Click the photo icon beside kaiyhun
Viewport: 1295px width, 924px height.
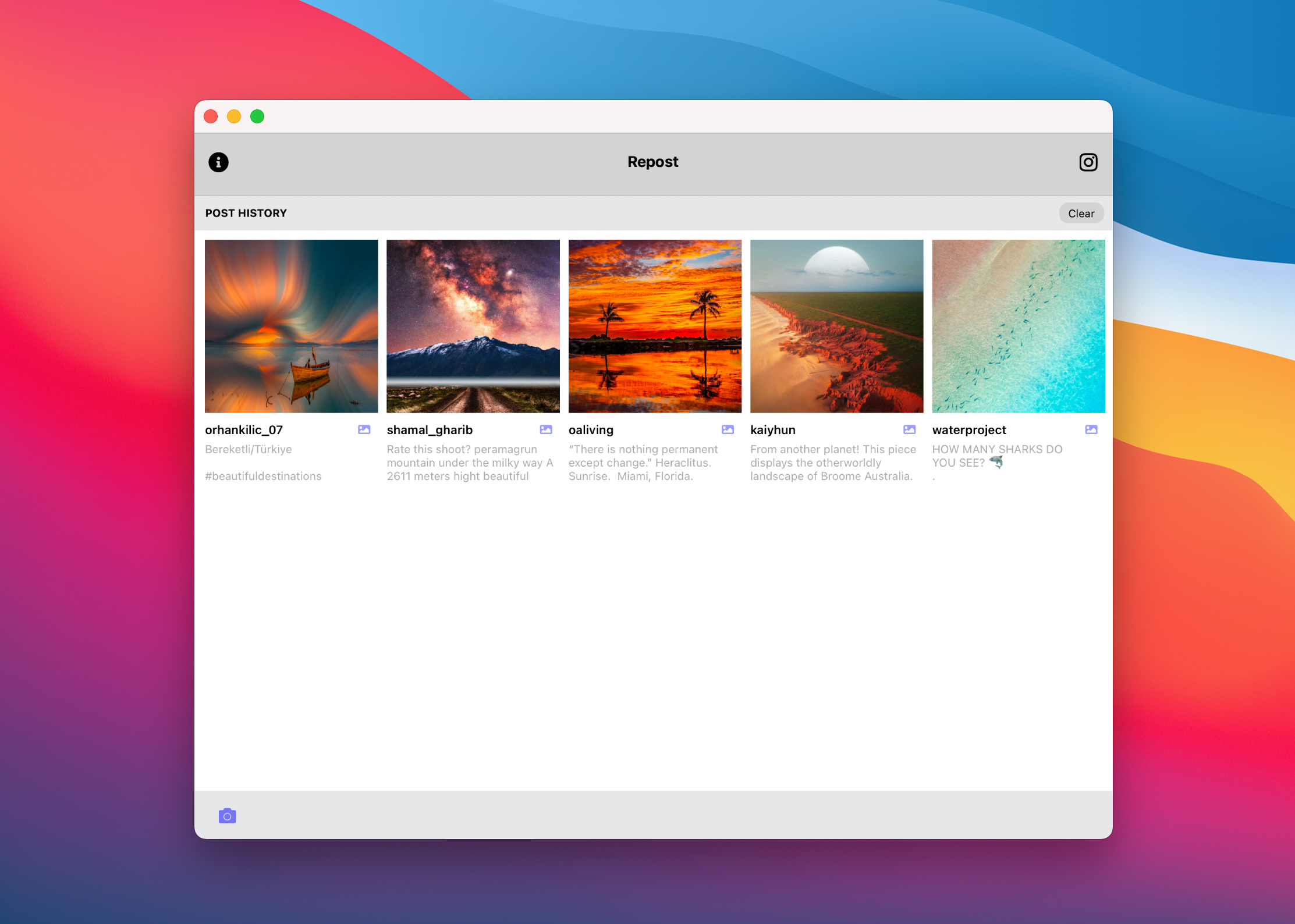(909, 429)
